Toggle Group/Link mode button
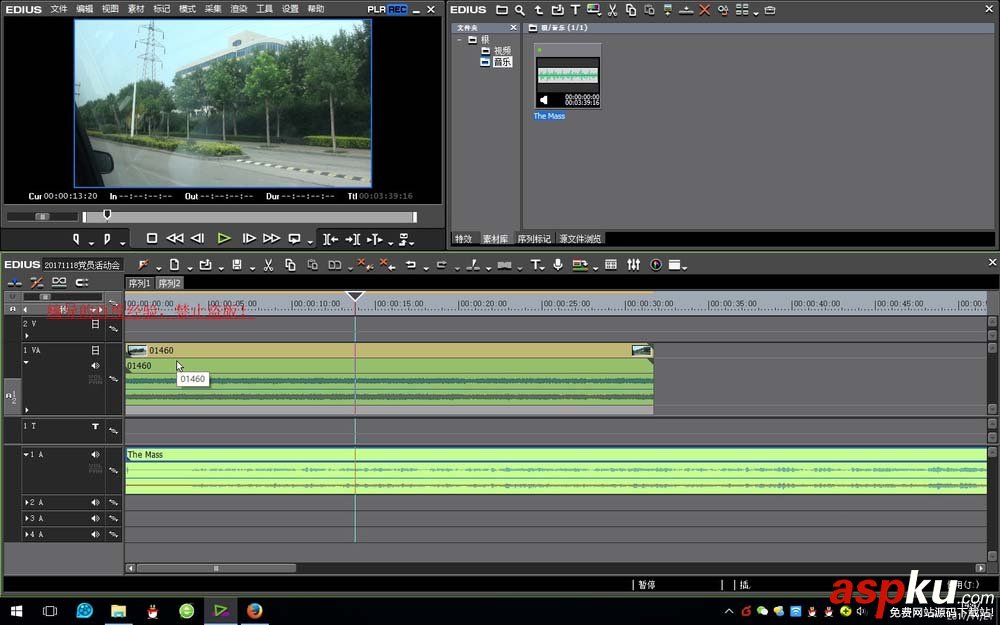 59,283
